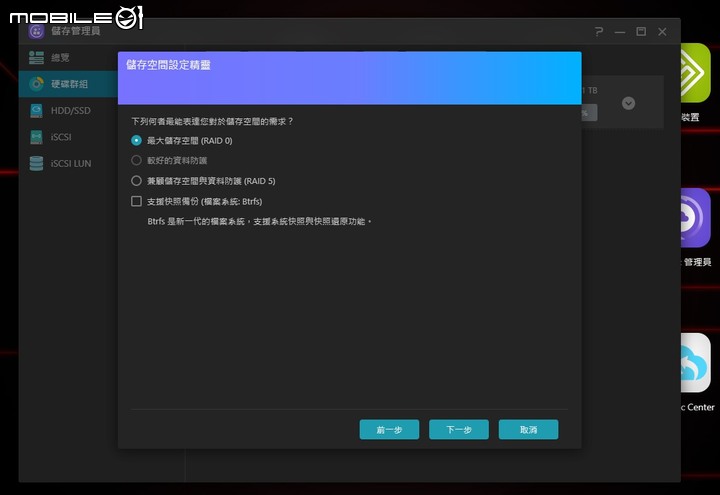Enable 支援快照備份 Btrfs checkbox
The image size is (720, 495).
pyautogui.click(x=136, y=201)
